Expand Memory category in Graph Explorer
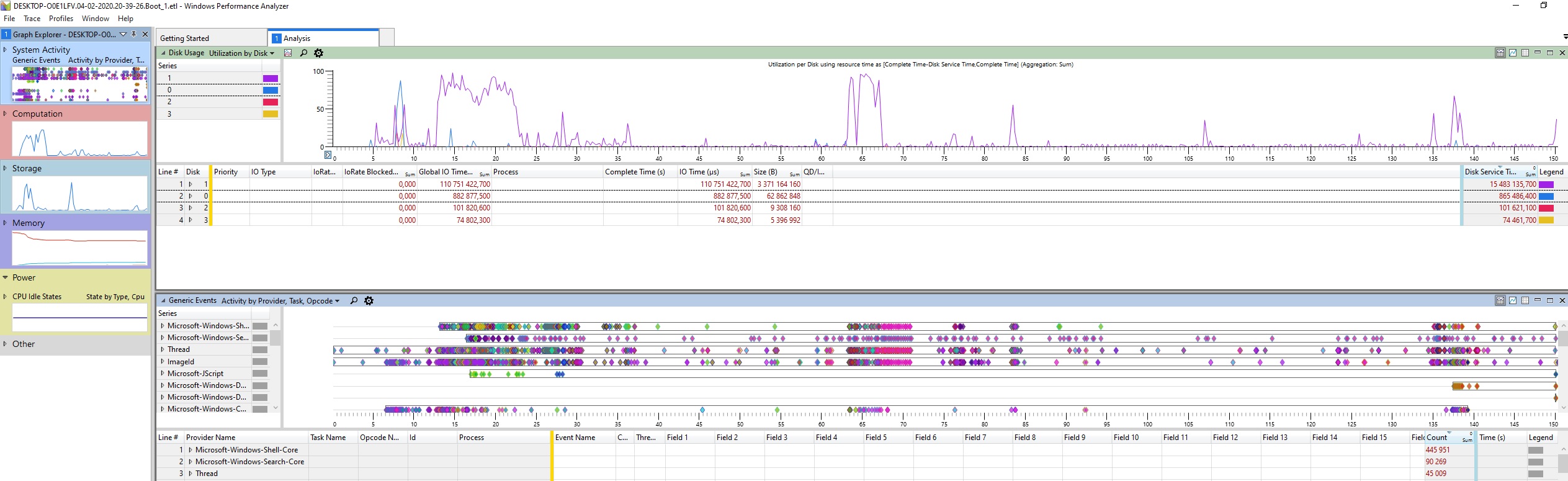The height and width of the screenshot is (481, 1568). [5, 223]
